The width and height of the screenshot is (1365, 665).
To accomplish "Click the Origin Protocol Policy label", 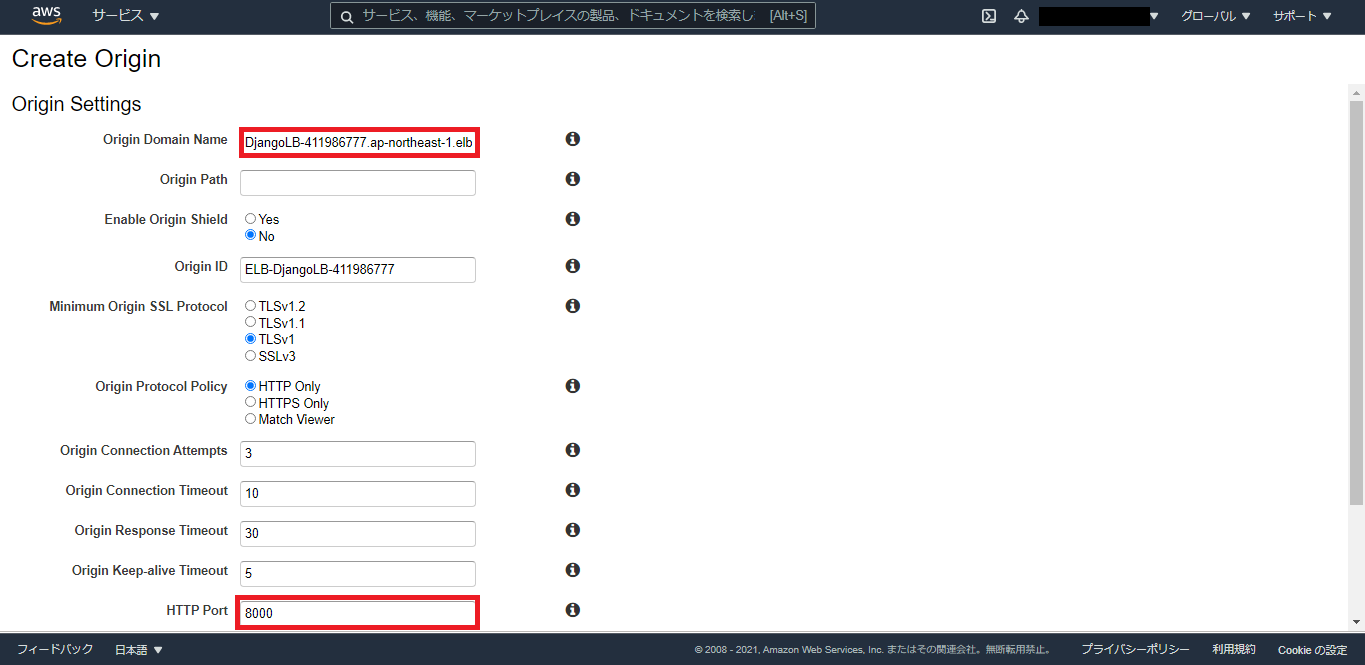I will (x=162, y=386).
